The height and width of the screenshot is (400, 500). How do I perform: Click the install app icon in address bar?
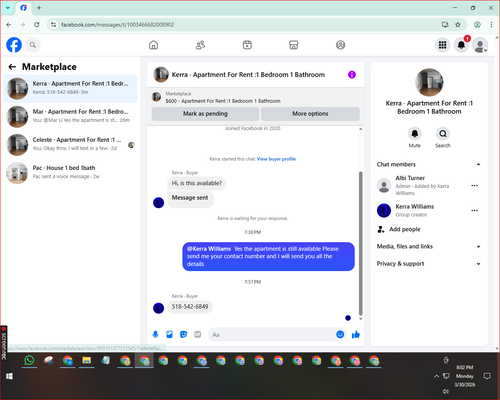pos(445,25)
